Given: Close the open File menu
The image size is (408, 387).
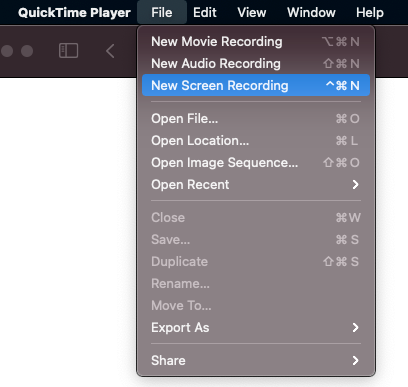Looking at the screenshot, I should (162, 13).
